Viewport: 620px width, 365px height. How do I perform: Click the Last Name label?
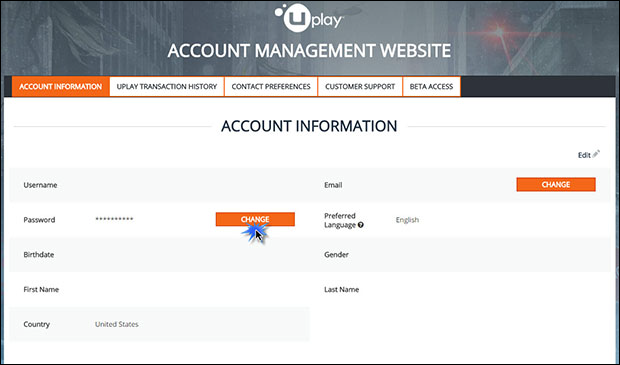342,289
